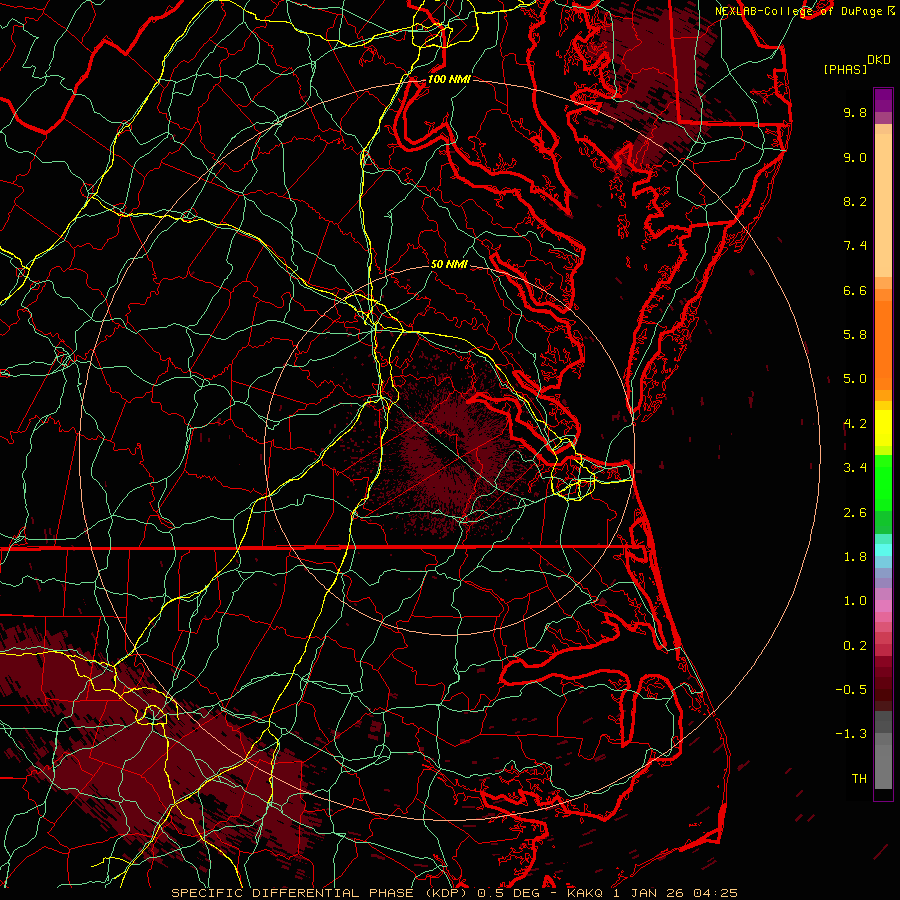Click the "100 NMI" range ring label
The width and height of the screenshot is (900, 900).
pos(449,79)
